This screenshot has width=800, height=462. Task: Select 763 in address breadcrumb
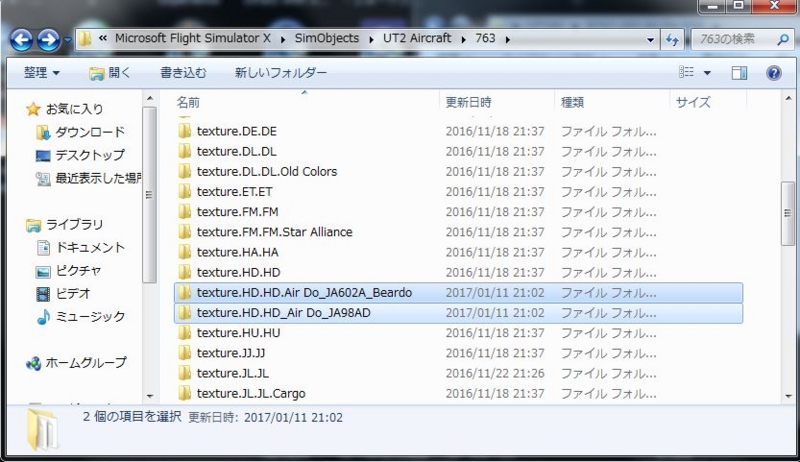tap(485, 38)
